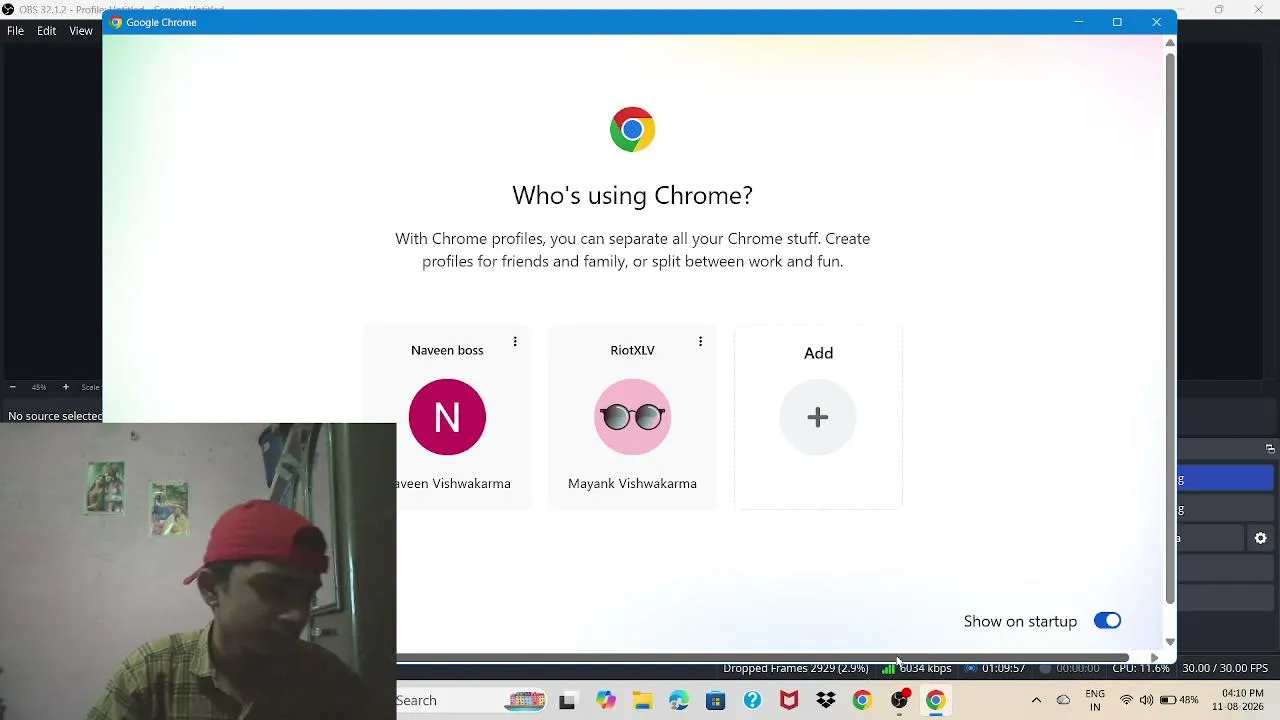Click the Chrome window title bar icon

pos(116,22)
